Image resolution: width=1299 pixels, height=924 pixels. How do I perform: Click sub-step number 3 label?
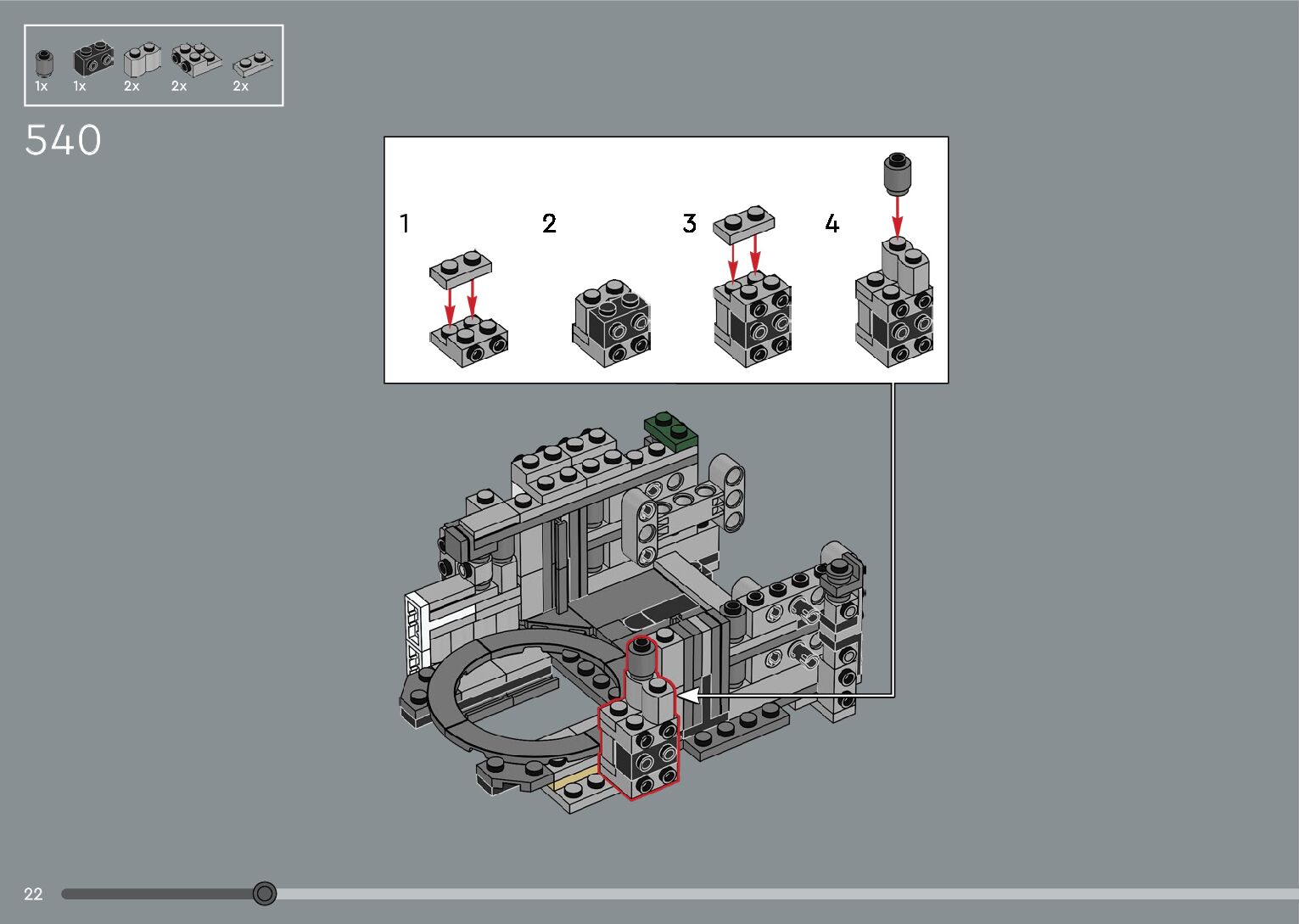pos(689,224)
